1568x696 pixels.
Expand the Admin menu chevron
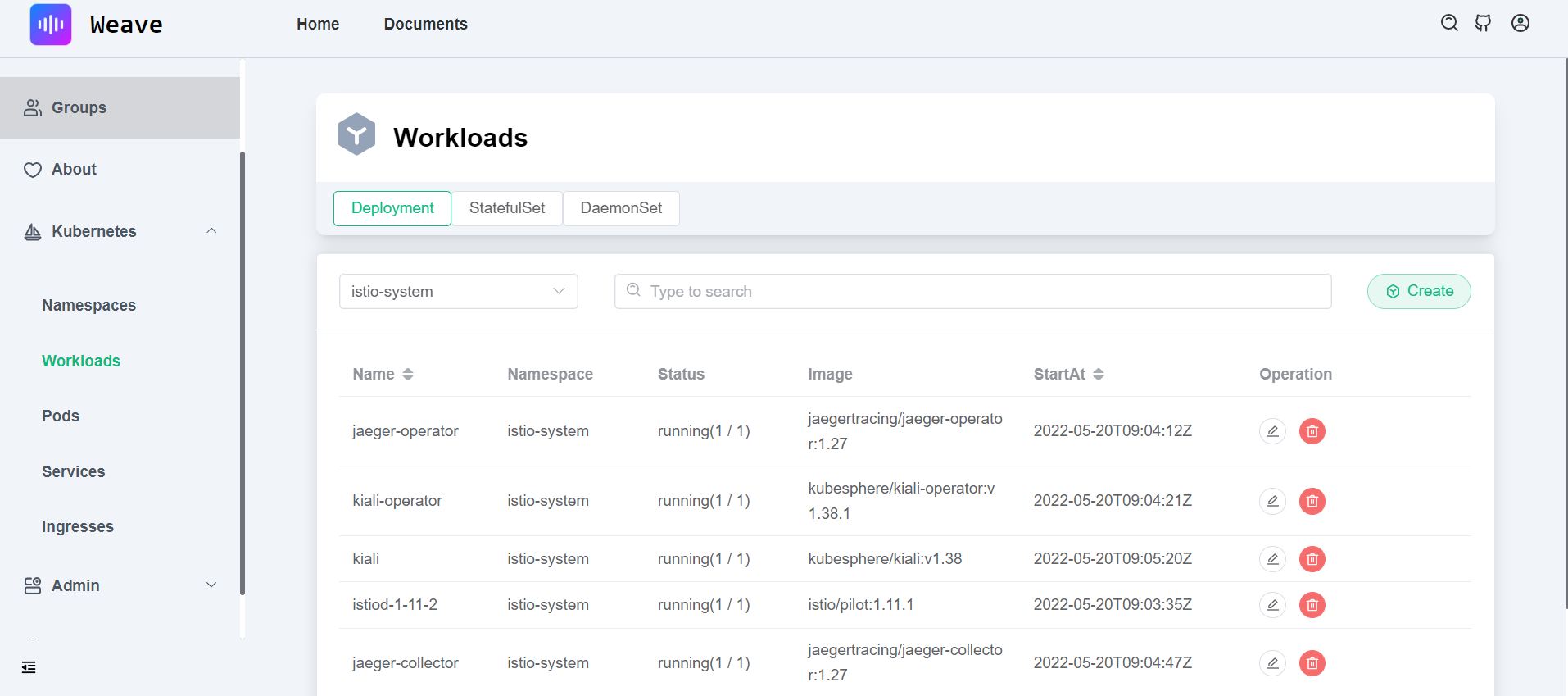211,585
